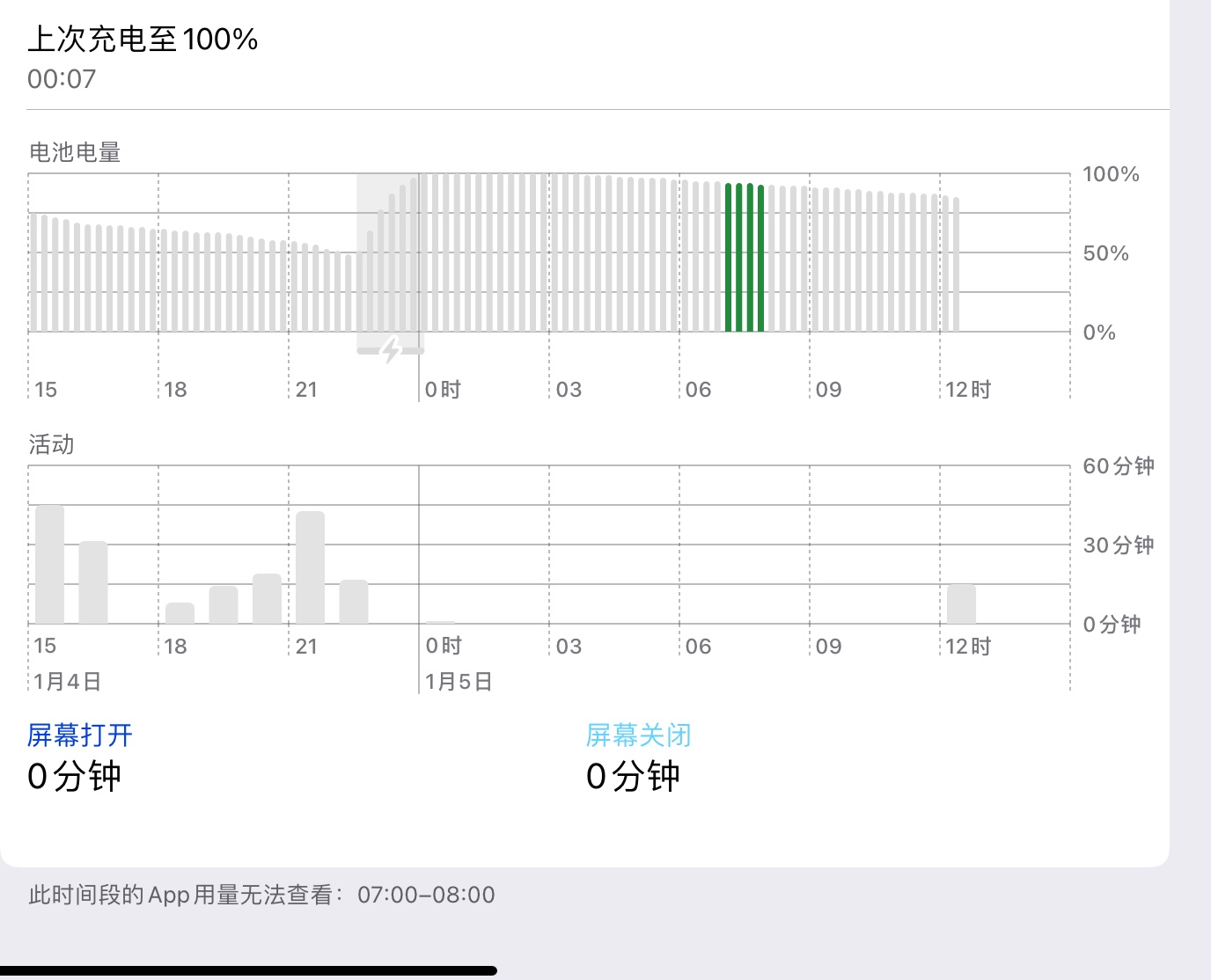Viewport: 1211px width, 980px height.
Task: Tap the home indicator bar at bottom
Action: (x=248, y=970)
